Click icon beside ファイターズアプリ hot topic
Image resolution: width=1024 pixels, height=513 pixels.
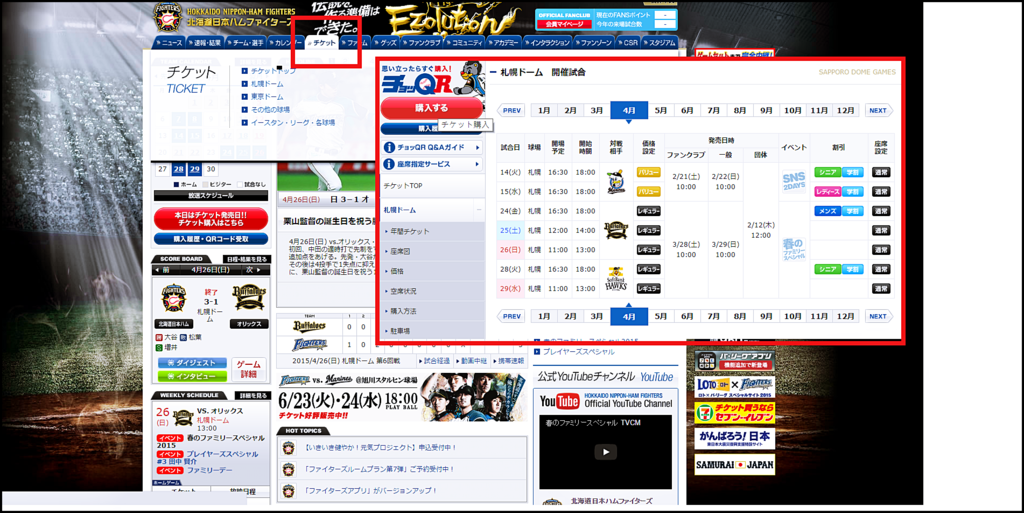pyautogui.click(x=289, y=490)
